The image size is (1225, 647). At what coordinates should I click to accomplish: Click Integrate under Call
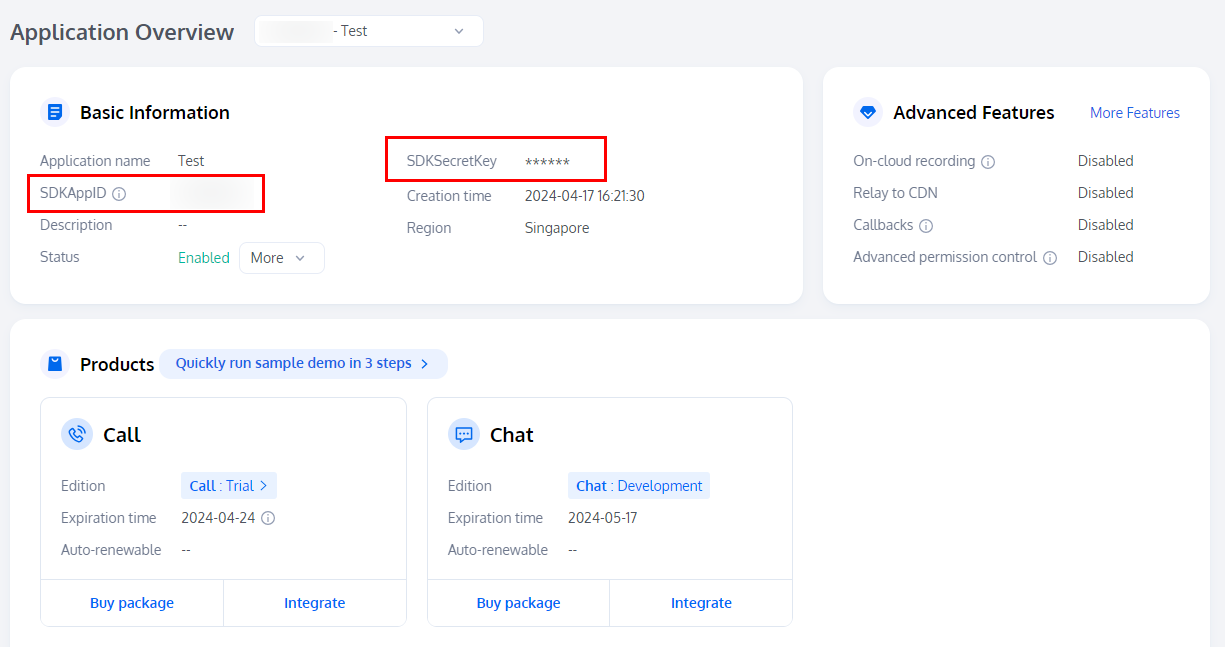[x=314, y=603]
